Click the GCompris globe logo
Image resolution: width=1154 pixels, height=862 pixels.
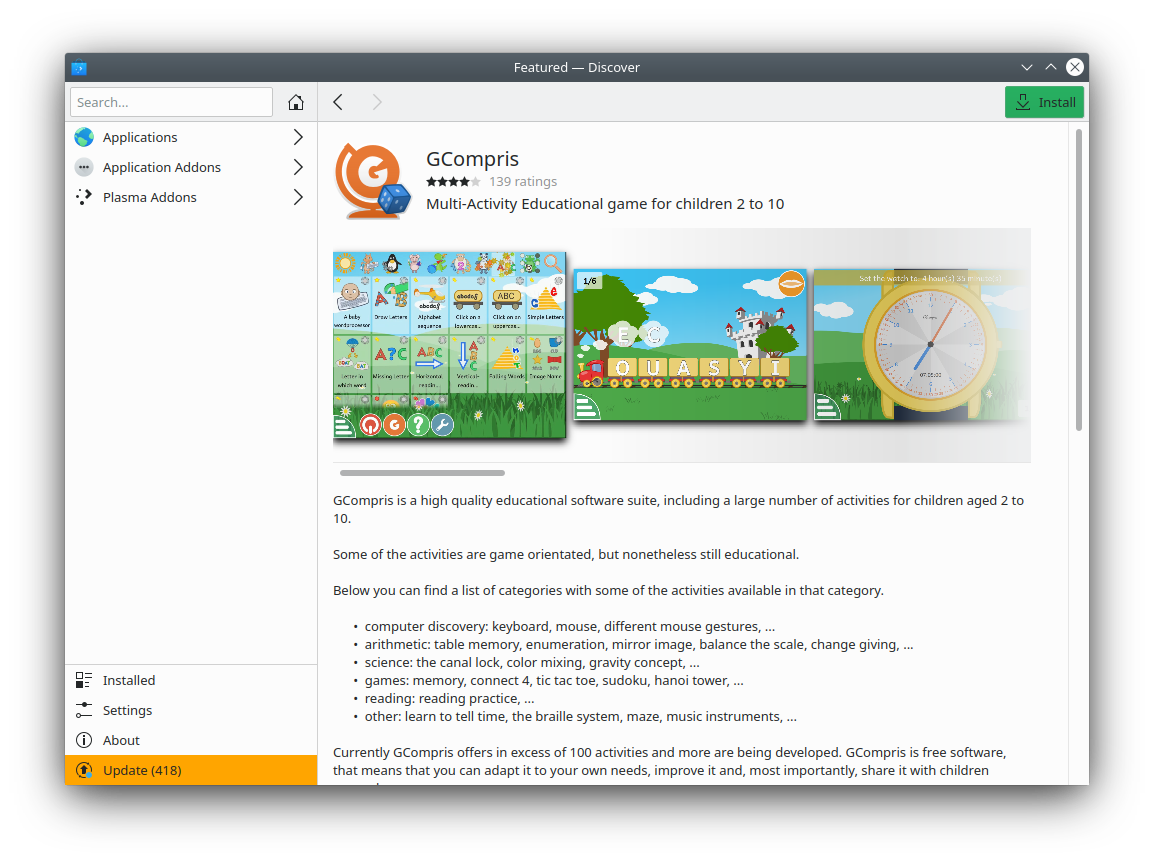tap(372, 181)
